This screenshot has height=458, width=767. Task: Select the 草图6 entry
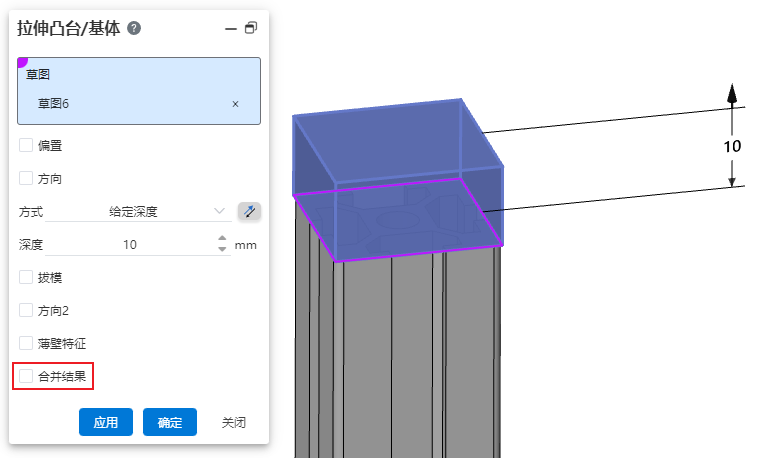point(54,104)
